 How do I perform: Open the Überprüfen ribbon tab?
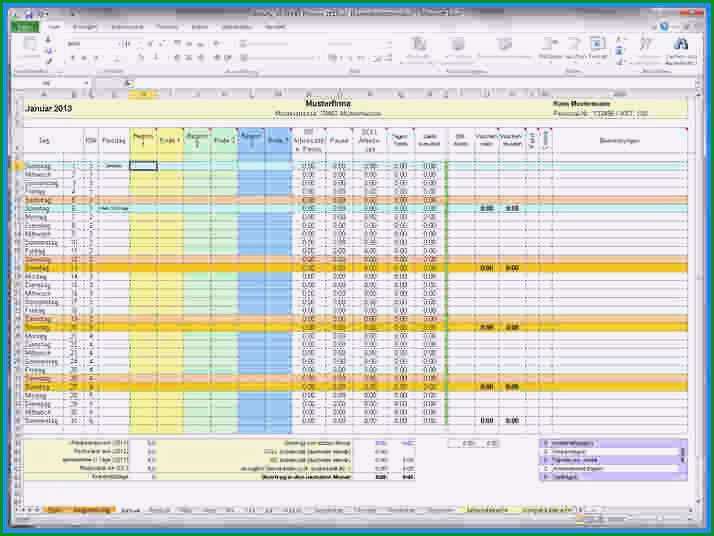(x=237, y=27)
